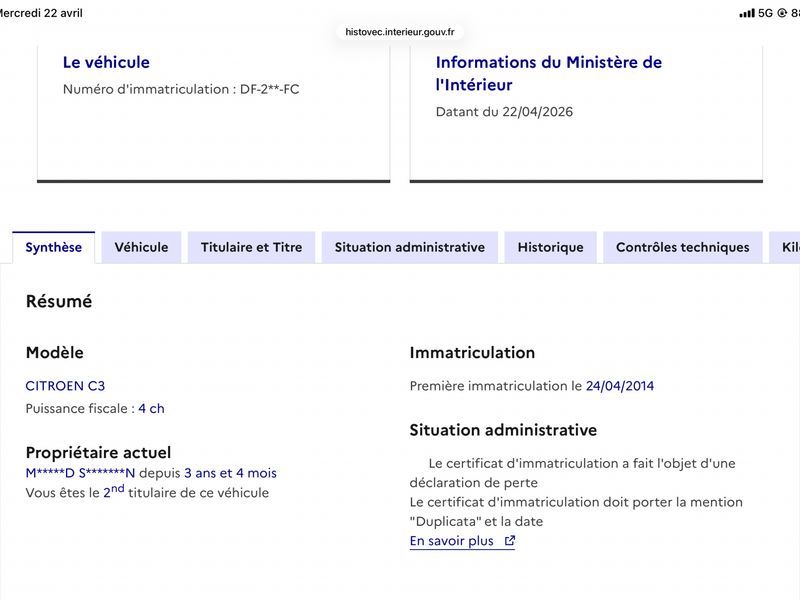This screenshot has height=600, width=800.
Task: Click the 'Mercredi 22 avril' date in status bar
Action: [41, 13]
